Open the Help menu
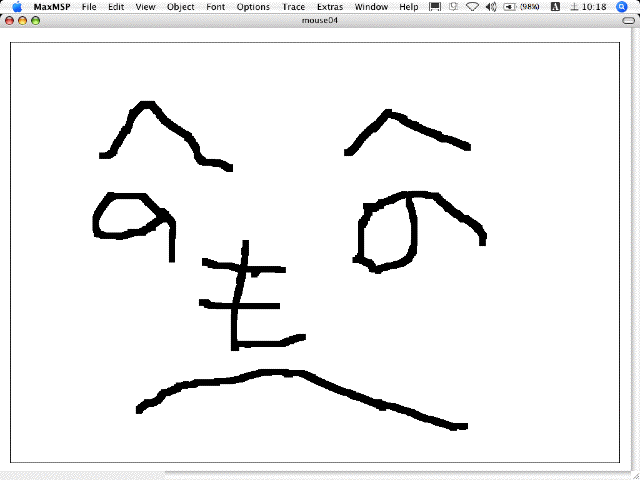This screenshot has height=480, width=640. [x=409, y=7]
